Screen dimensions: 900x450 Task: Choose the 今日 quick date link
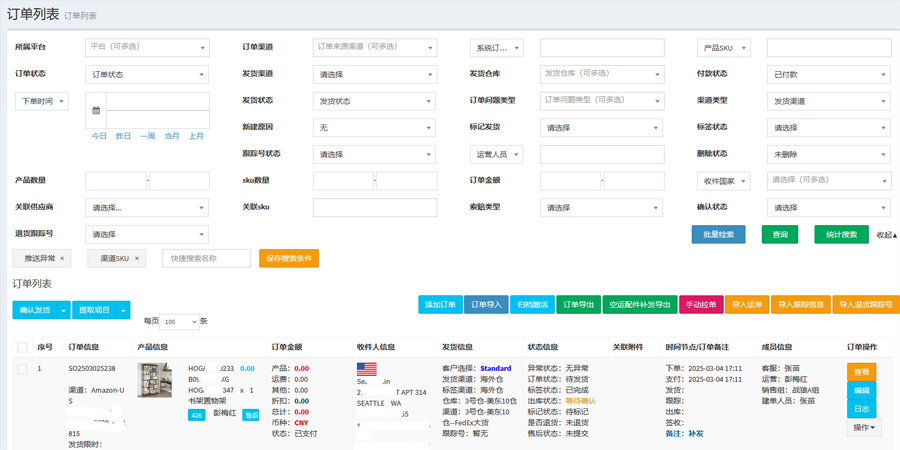pos(99,136)
